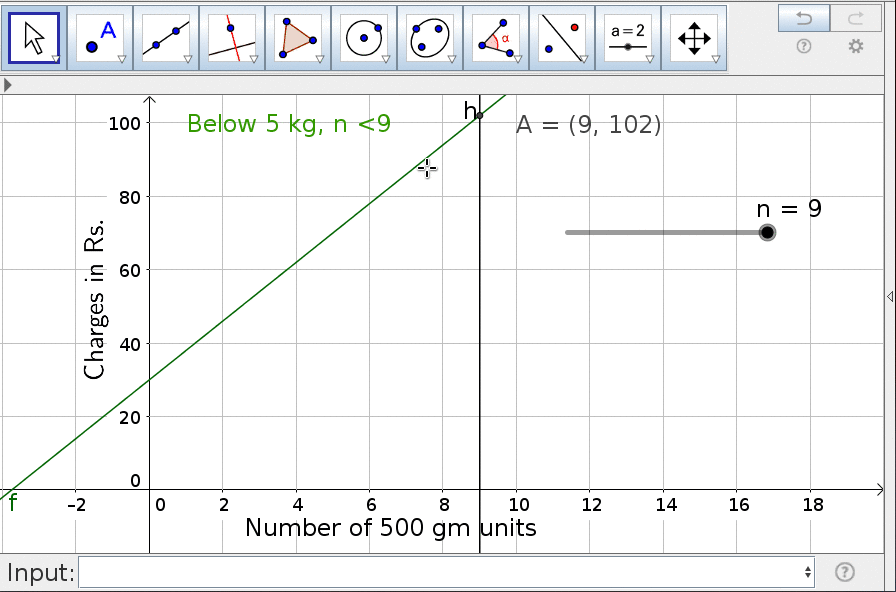Select the Line through Two Points tool
This screenshot has height=592, width=896.
(x=166, y=38)
